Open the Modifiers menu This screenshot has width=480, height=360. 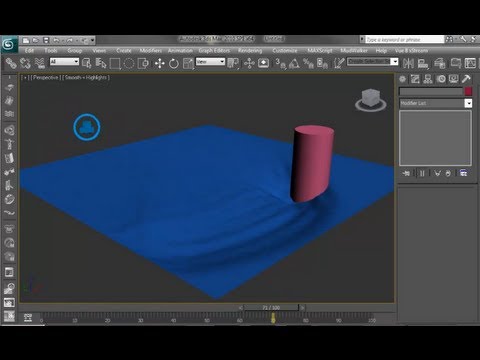click(x=151, y=51)
